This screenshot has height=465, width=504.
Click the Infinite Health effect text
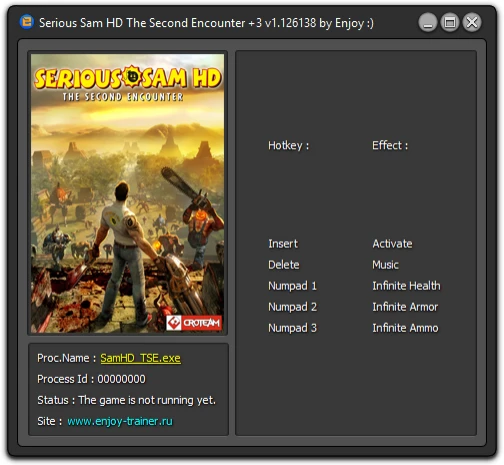(x=406, y=286)
